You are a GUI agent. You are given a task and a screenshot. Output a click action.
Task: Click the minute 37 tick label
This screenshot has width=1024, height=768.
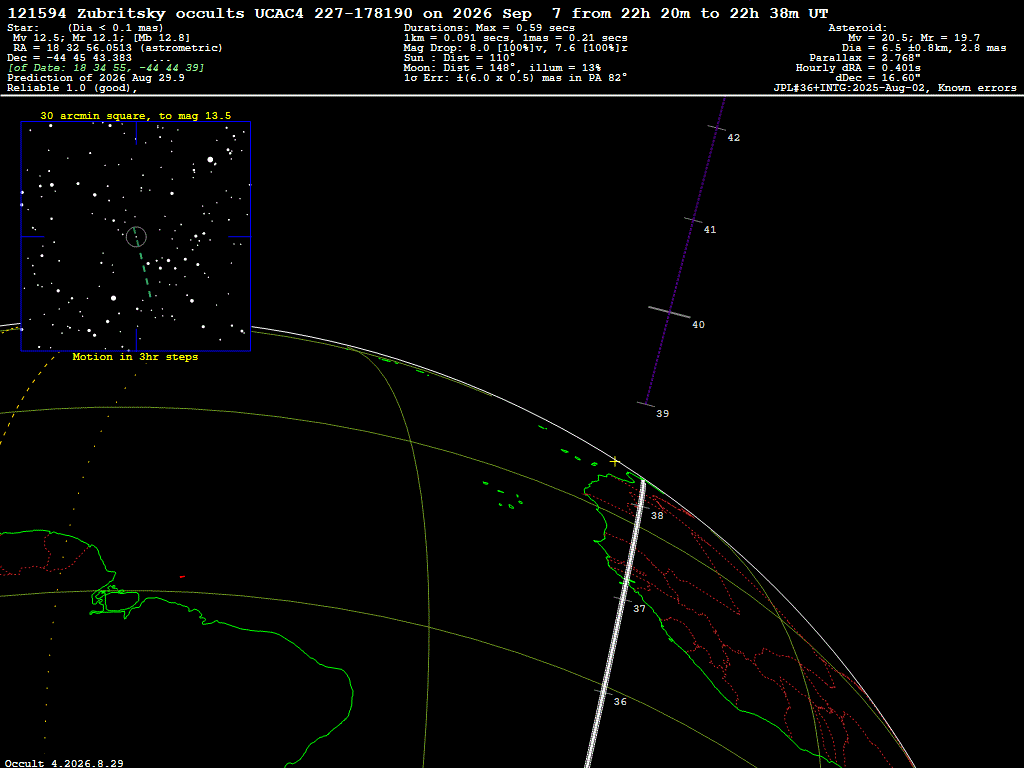(x=639, y=609)
